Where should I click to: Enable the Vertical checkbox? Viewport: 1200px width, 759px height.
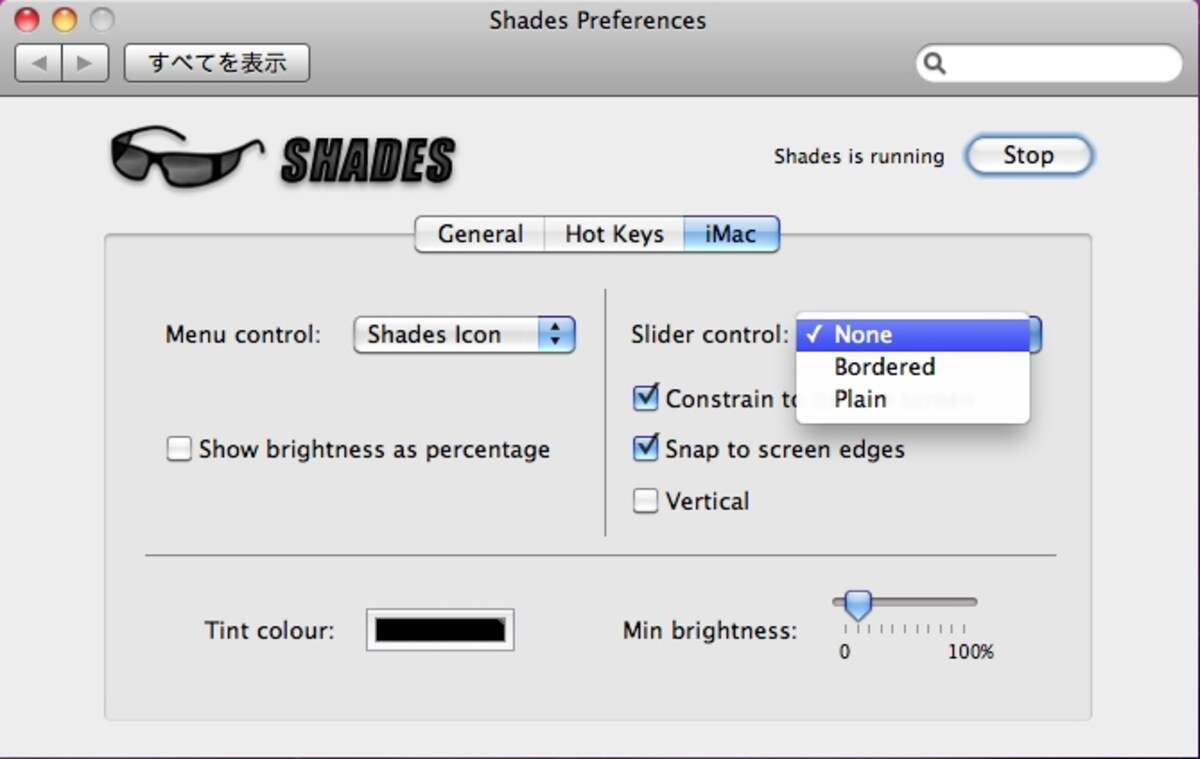(x=646, y=501)
